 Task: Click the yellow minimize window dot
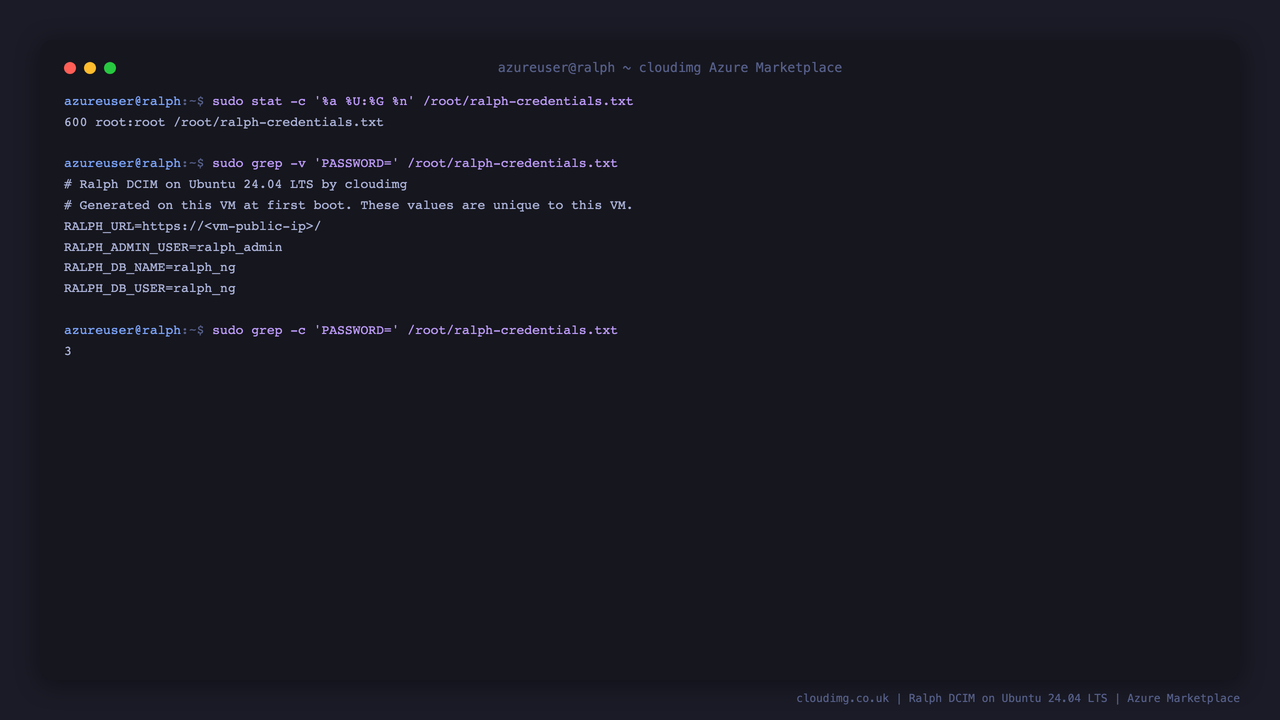[x=90, y=68]
